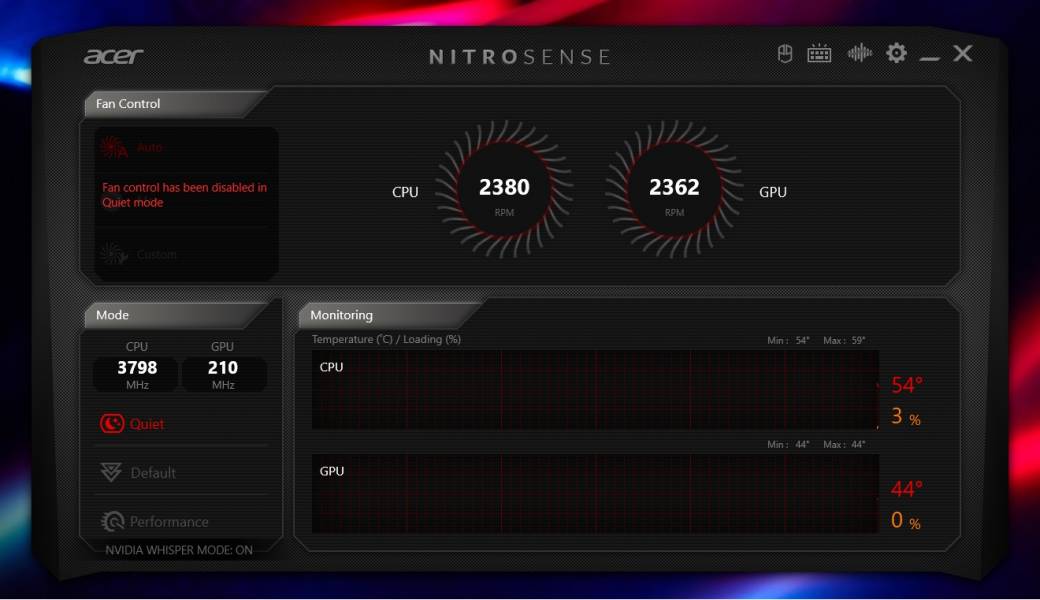Click the CPU loading value 3 %
This screenshot has width=1040, height=600.
click(x=905, y=417)
